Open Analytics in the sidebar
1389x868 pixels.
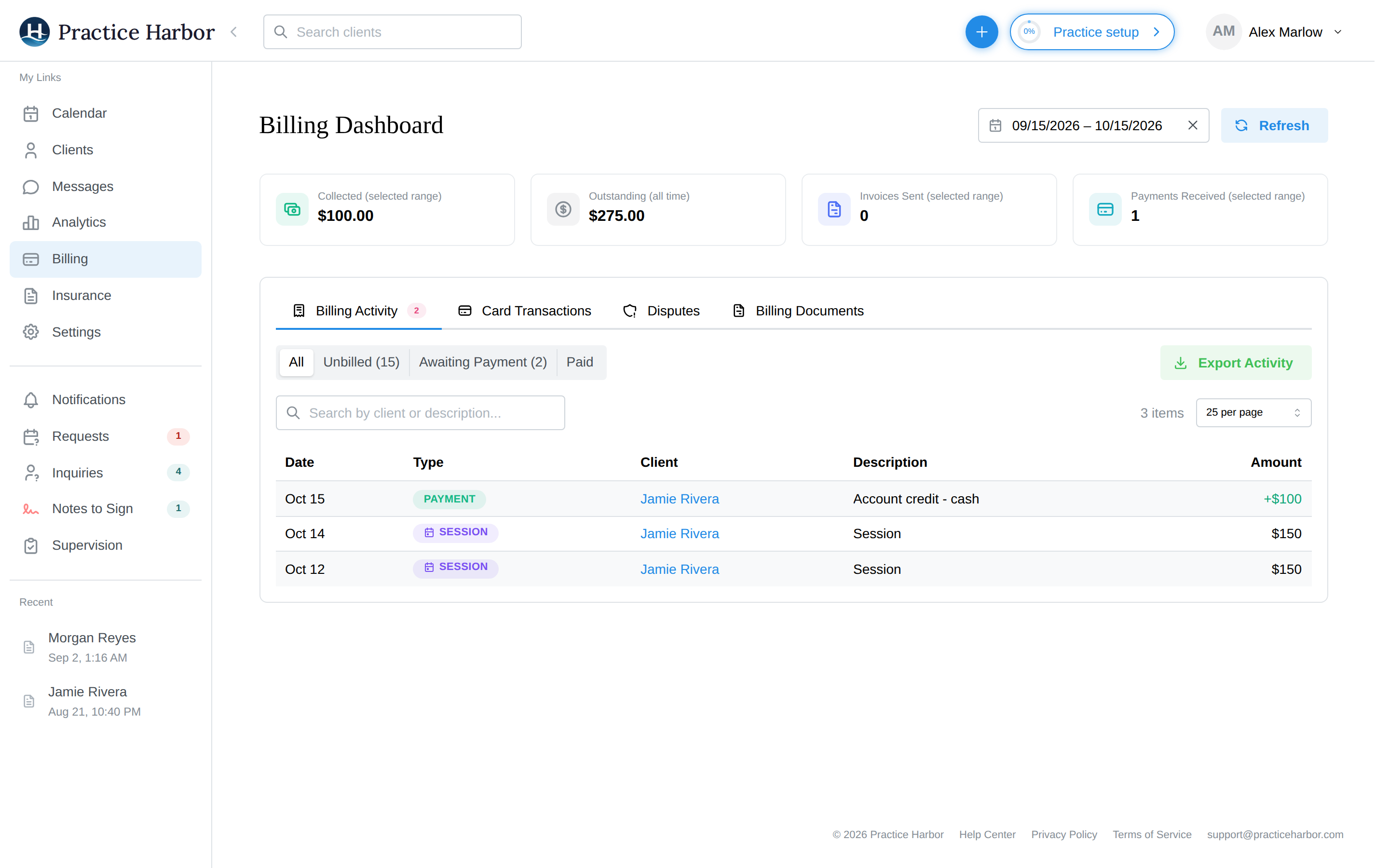coord(106,222)
